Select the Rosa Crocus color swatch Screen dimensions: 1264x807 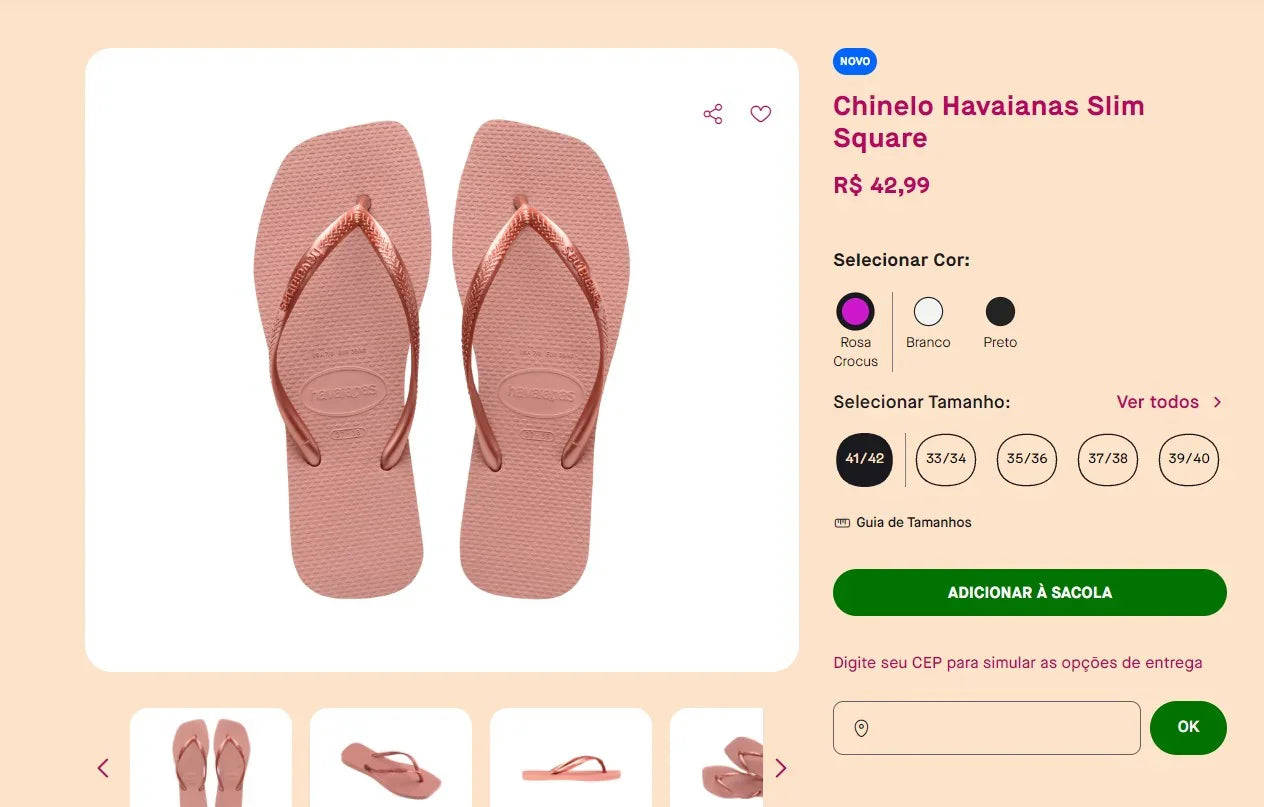click(x=855, y=312)
